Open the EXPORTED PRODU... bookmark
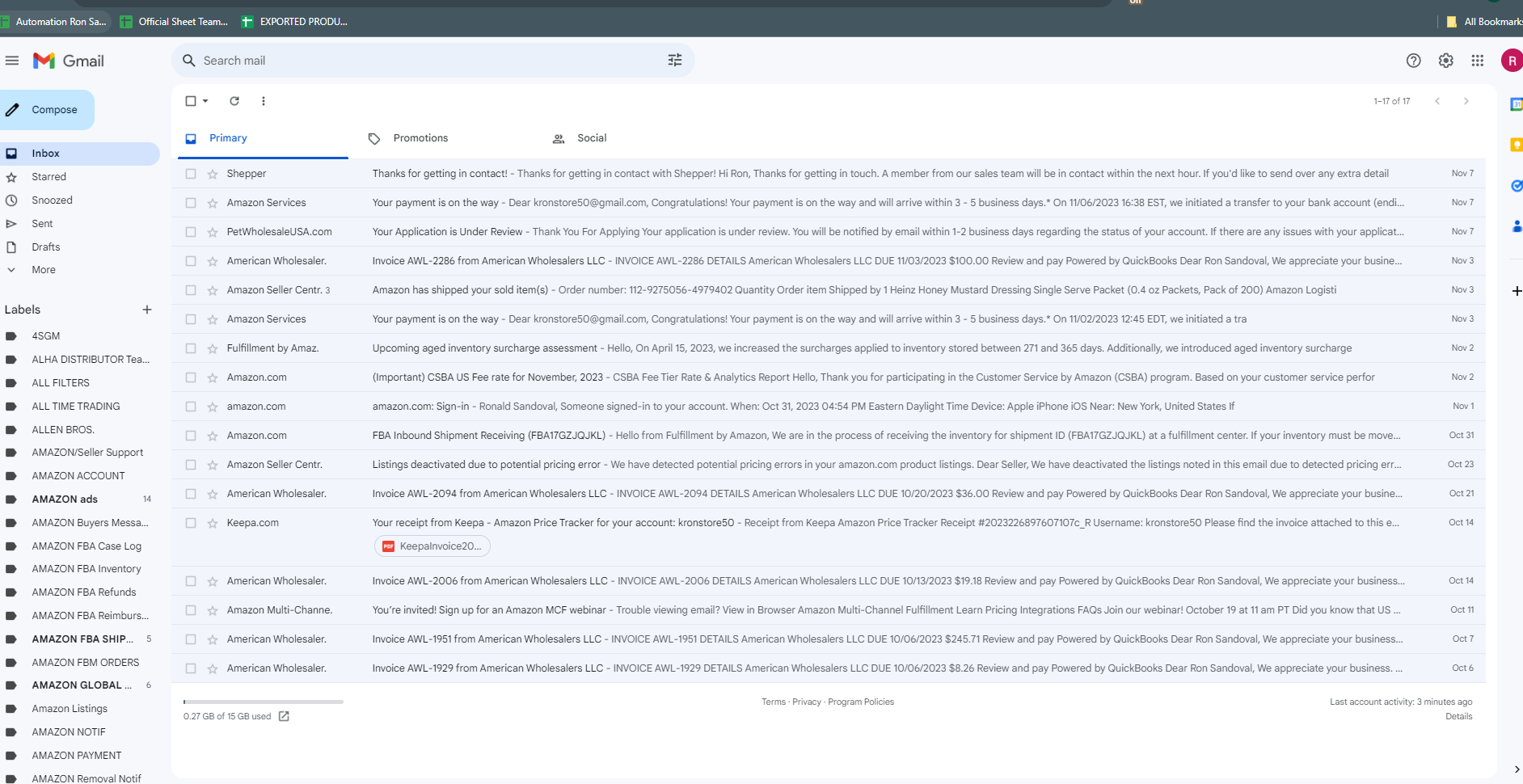The width and height of the screenshot is (1523, 784). [x=295, y=22]
